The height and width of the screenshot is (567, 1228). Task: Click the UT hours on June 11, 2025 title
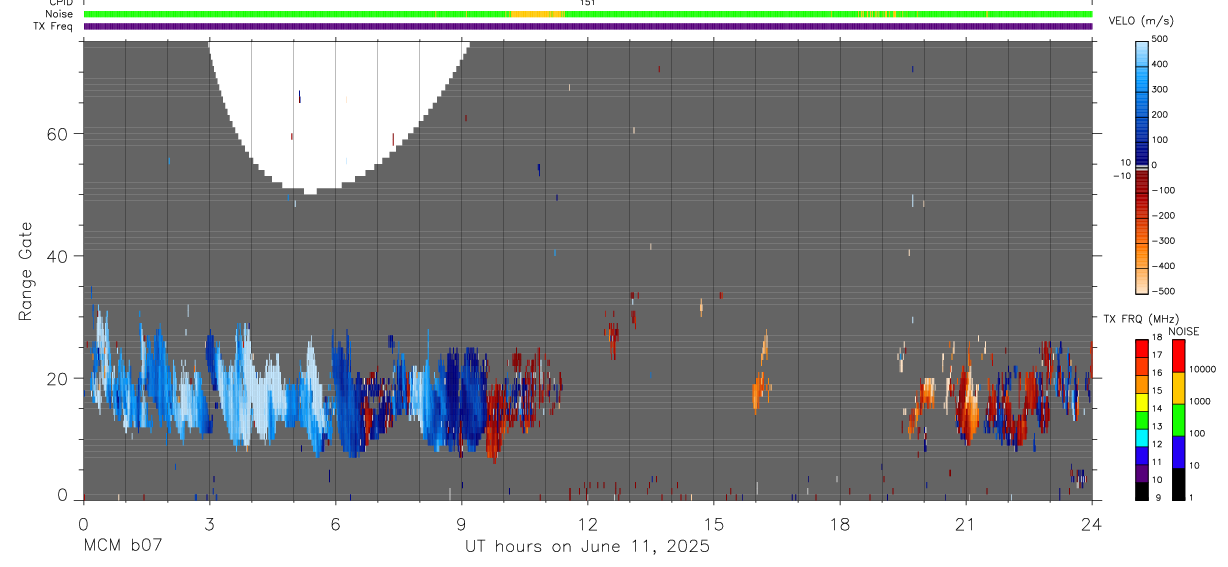587,546
